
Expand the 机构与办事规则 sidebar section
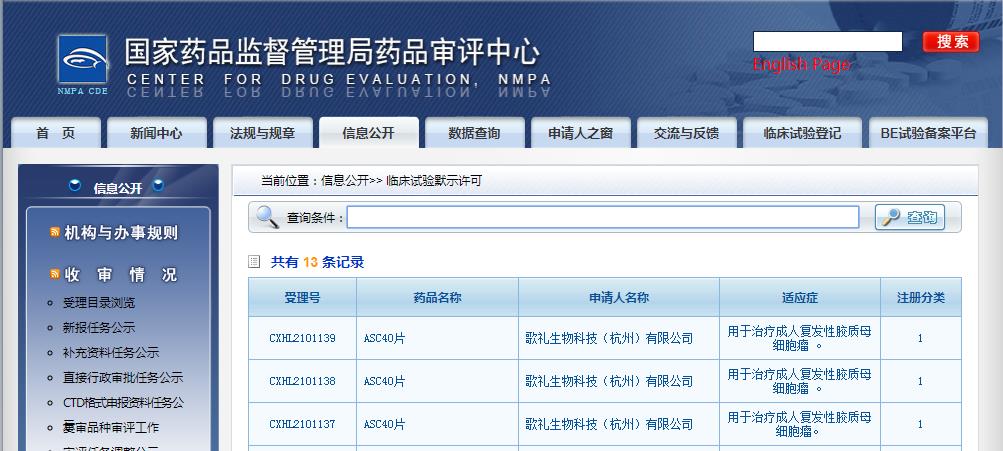point(121,233)
